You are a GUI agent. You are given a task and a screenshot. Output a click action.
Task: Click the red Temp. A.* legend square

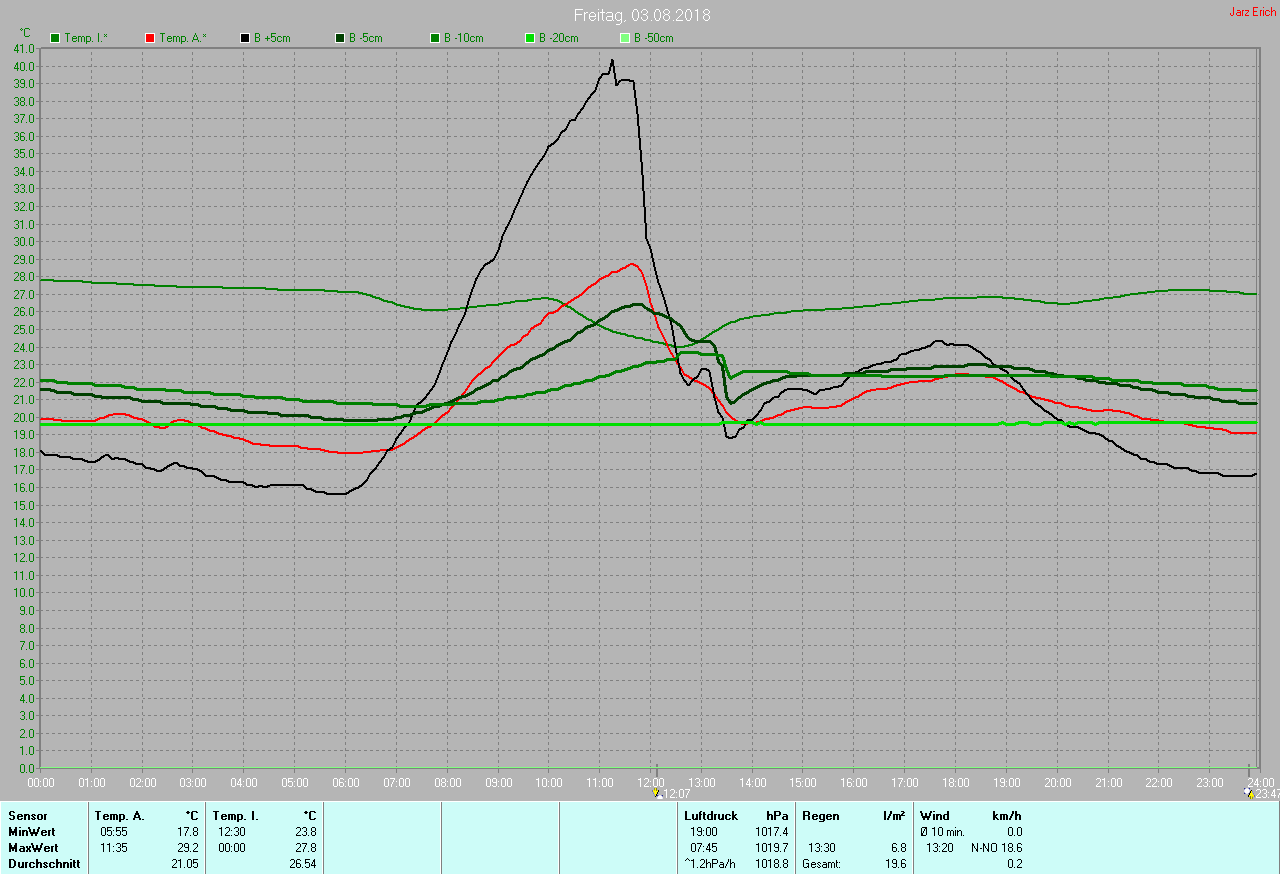pyautogui.click(x=150, y=38)
